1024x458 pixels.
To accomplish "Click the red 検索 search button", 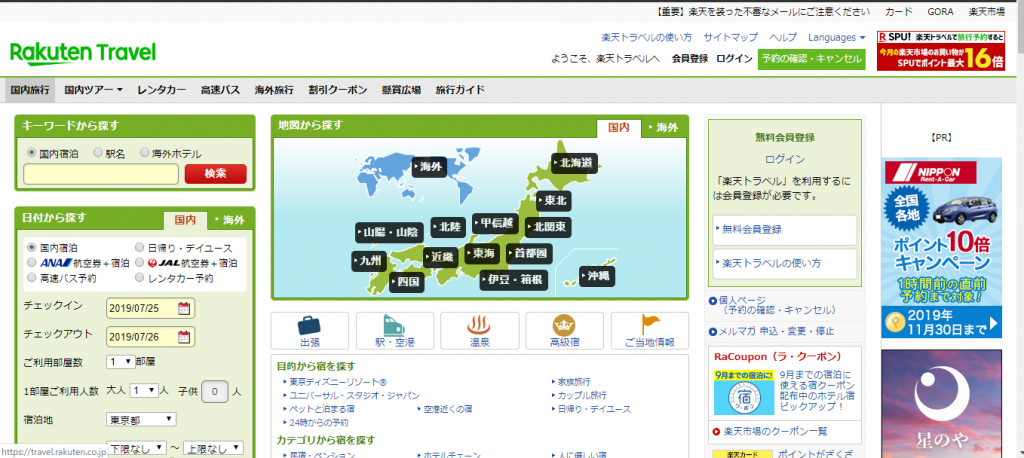I will pos(216,174).
